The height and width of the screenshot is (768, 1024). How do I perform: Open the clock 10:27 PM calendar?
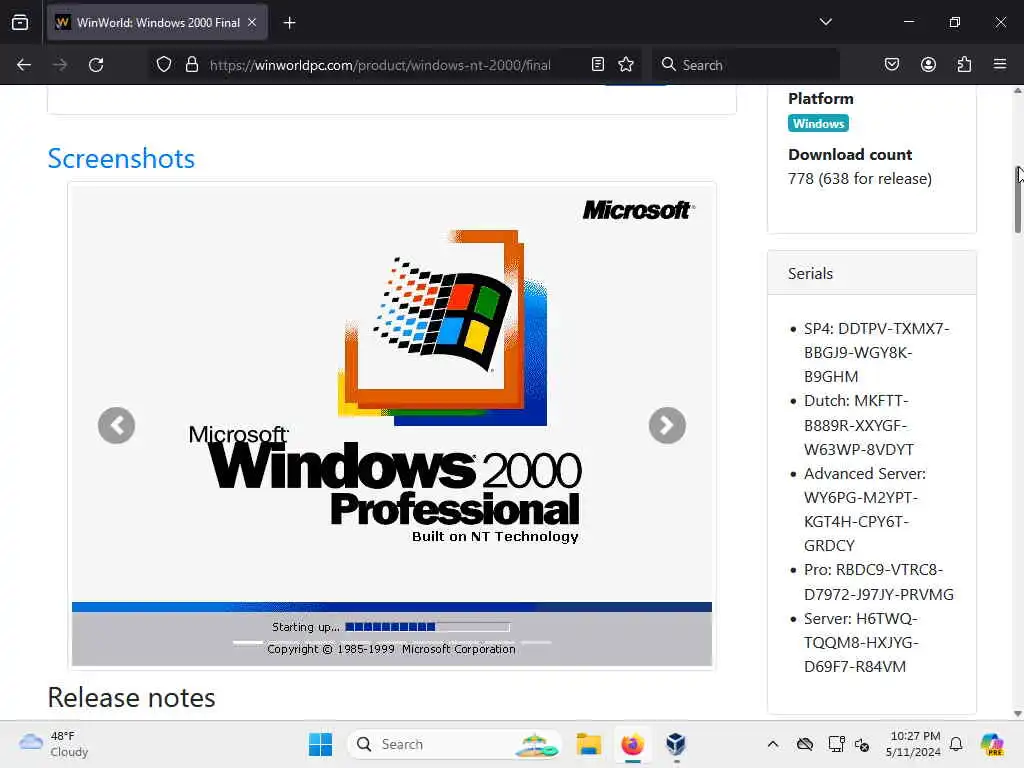(914, 744)
